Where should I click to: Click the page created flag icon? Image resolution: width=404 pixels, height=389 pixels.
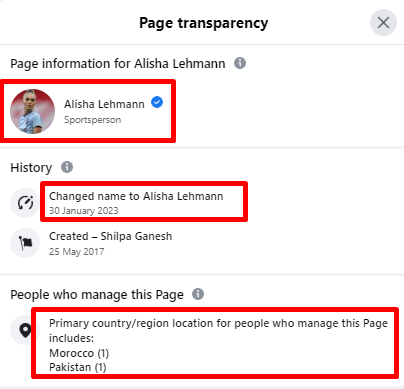point(25,243)
